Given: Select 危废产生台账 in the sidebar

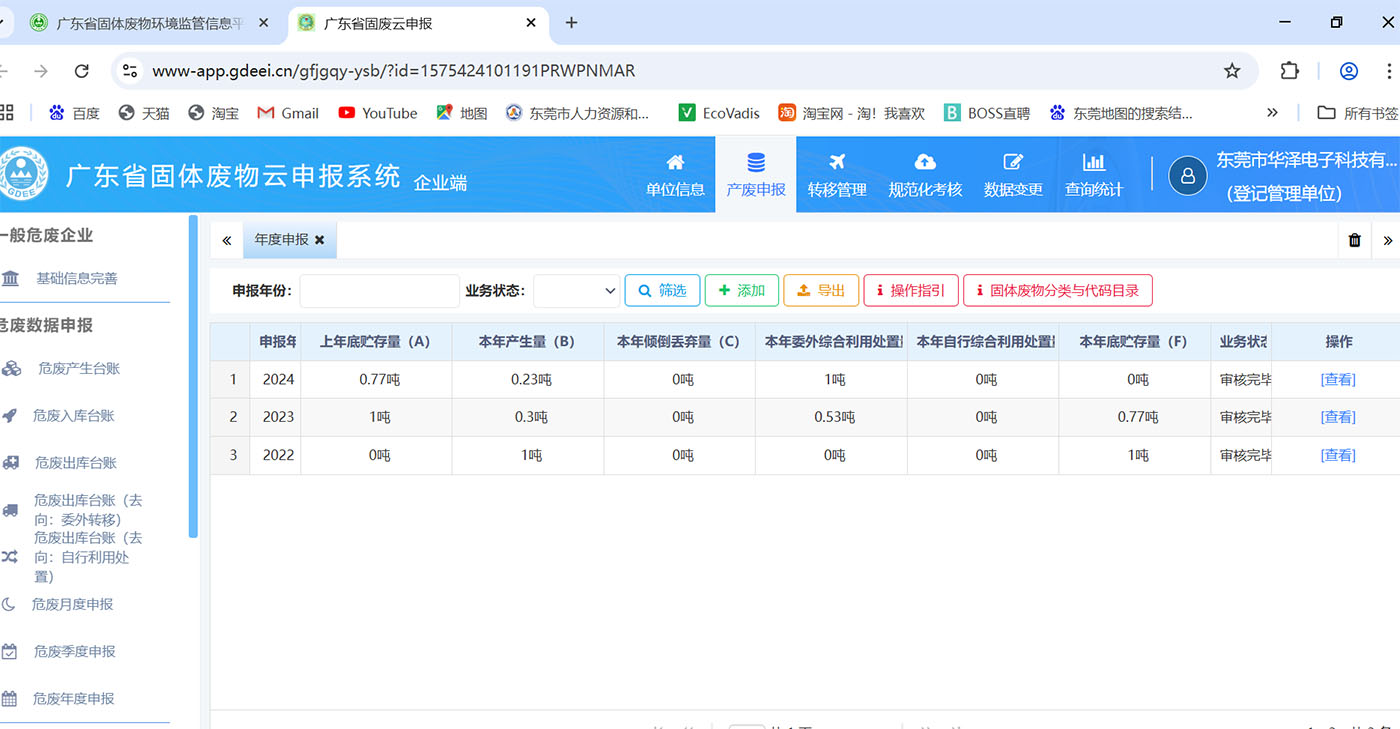Looking at the screenshot, I should pyautogui.click(x=78, y=369).
